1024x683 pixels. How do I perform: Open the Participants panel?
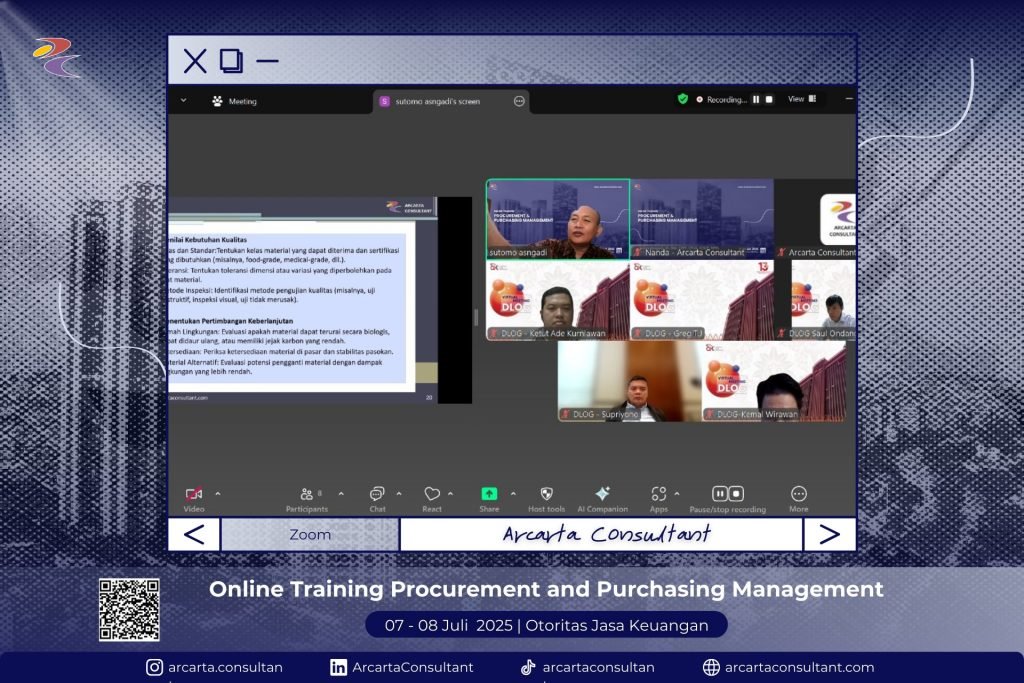(x=306, y=494)
